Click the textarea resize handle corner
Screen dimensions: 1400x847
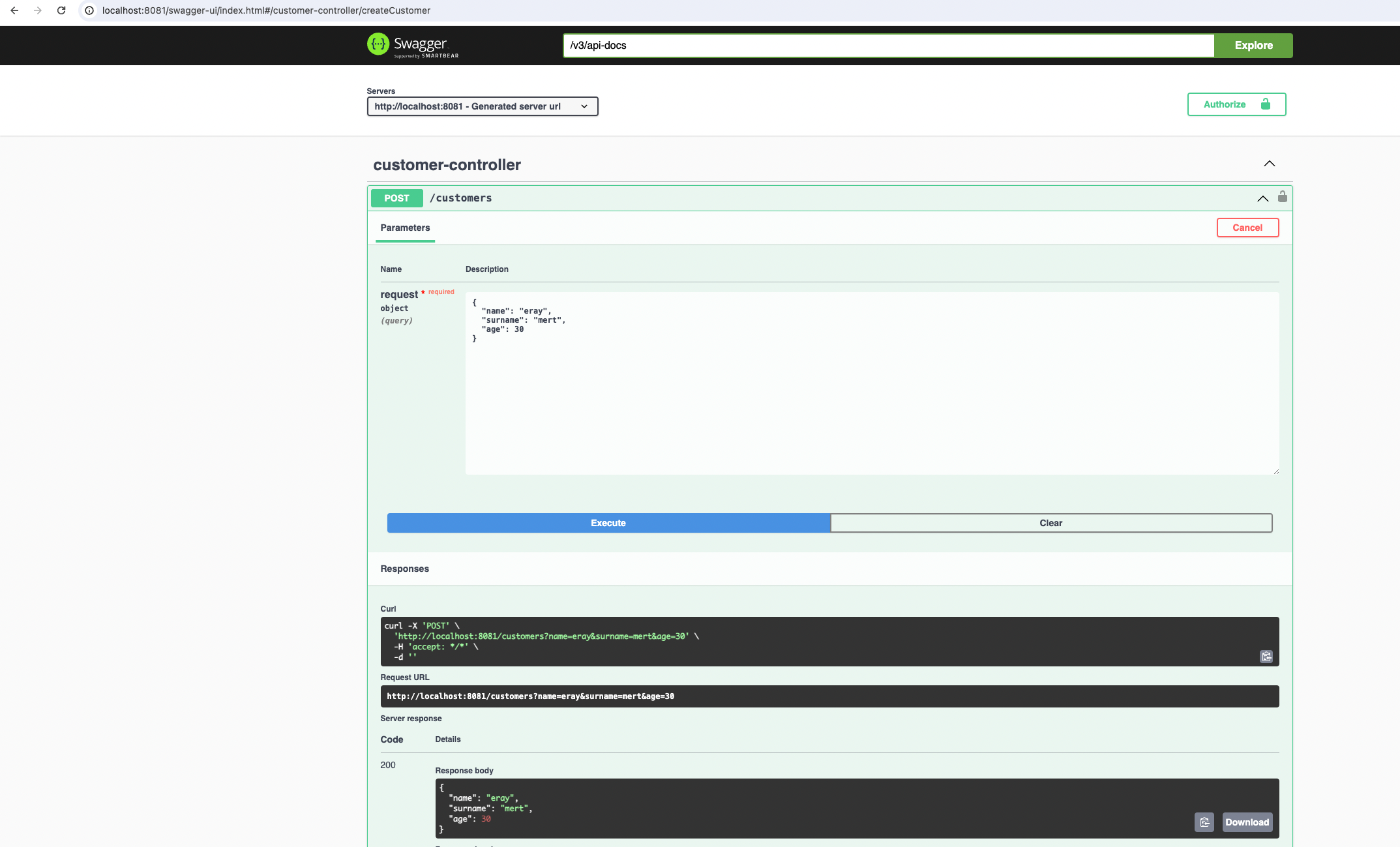tap(1275, 471)
